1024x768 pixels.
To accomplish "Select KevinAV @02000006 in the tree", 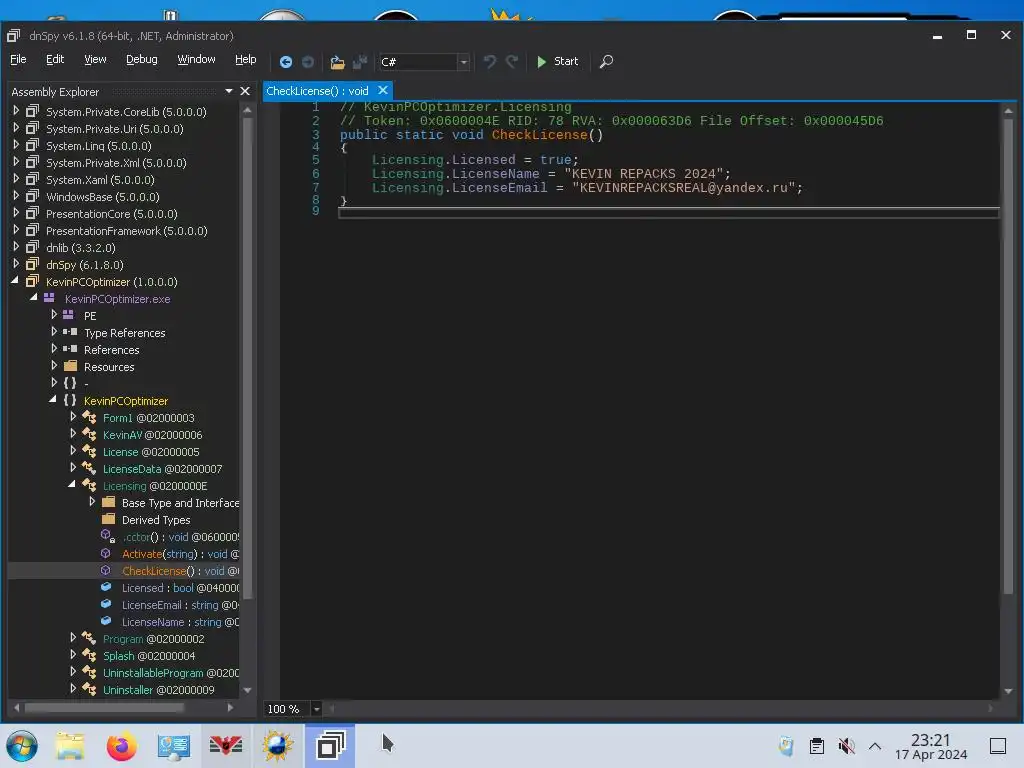I will (152, 435).
